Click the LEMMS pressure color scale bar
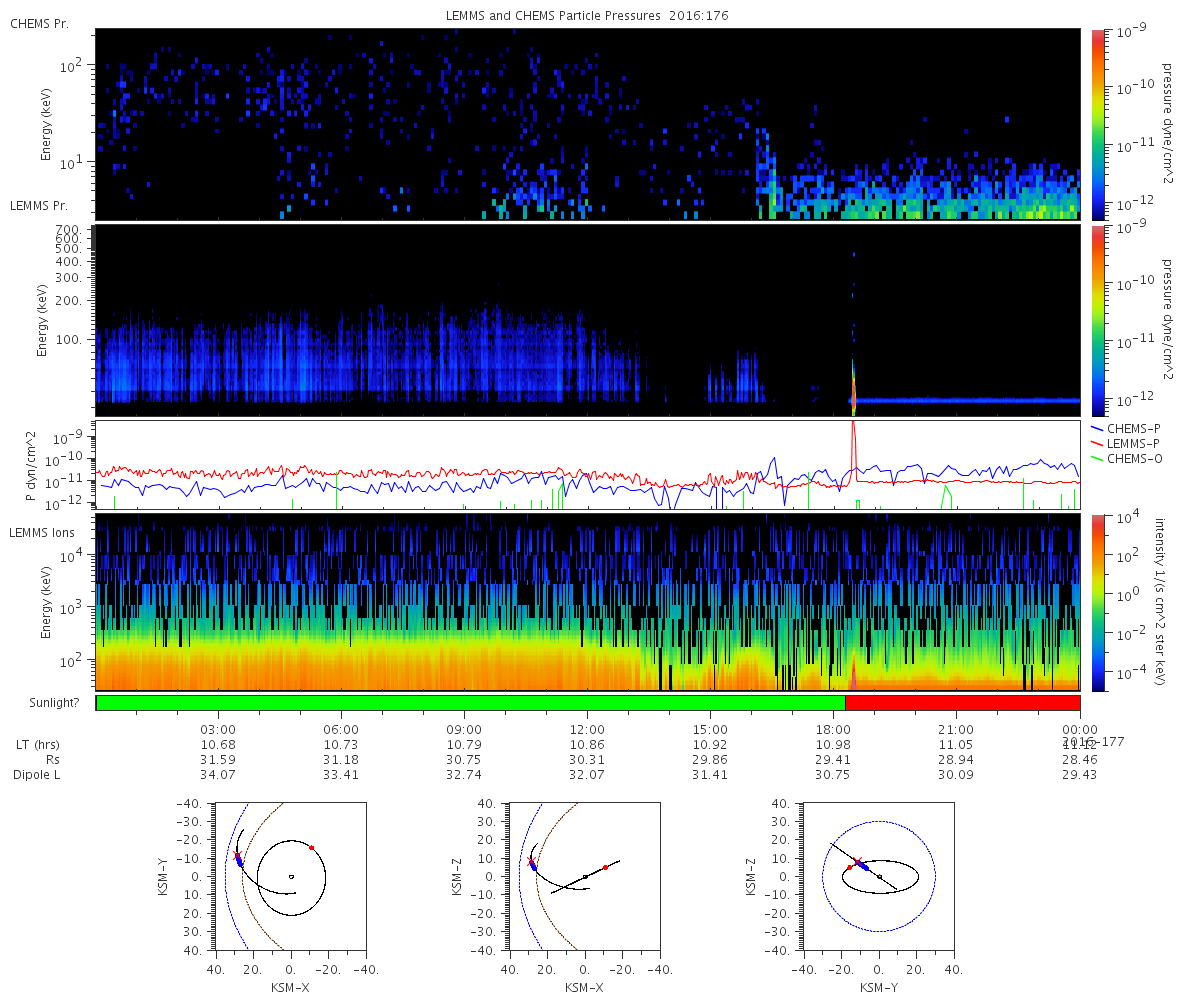Screen dimensions: 1200x1000 1098,320
